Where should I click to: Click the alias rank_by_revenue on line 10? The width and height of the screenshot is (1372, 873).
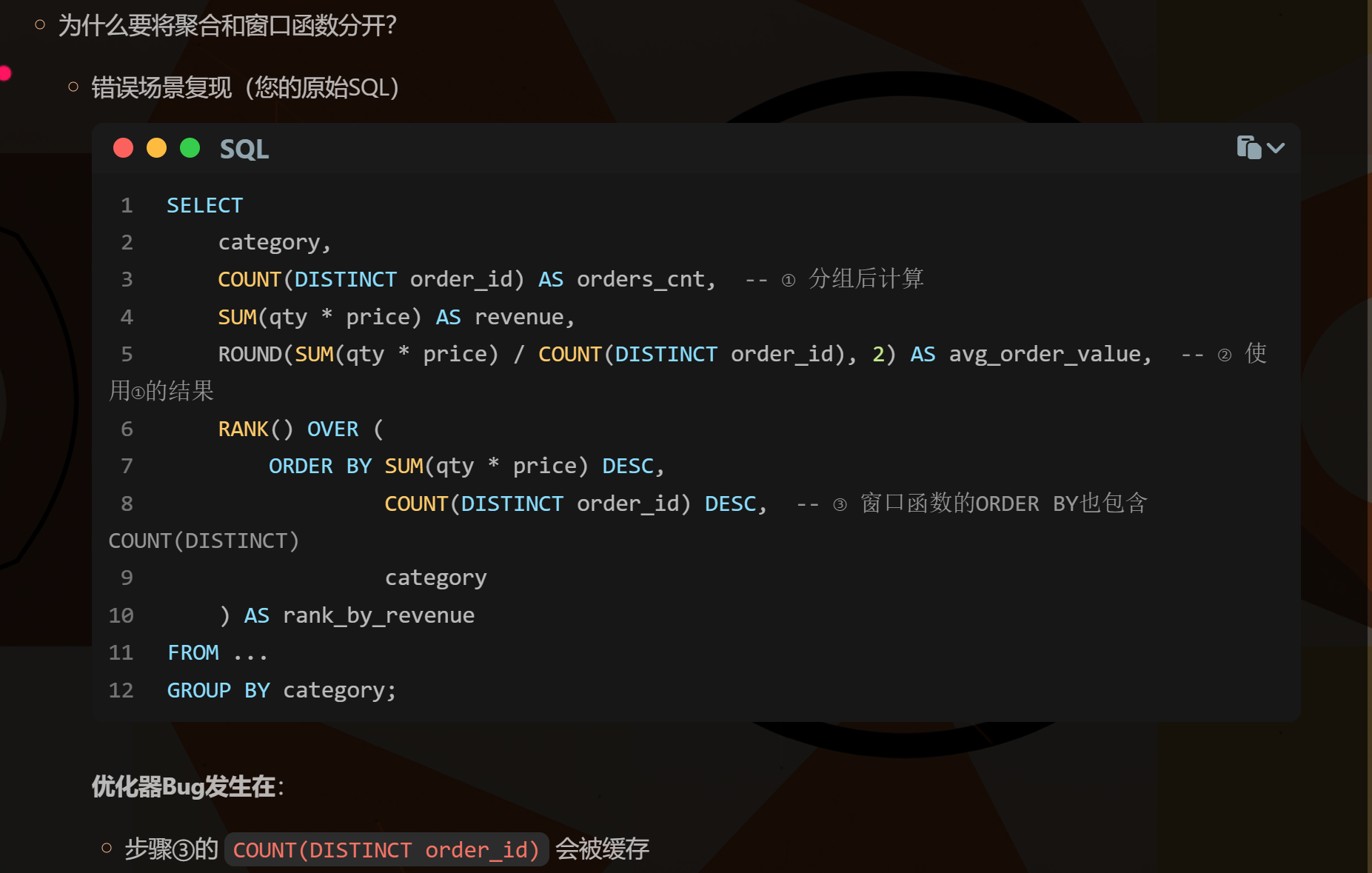379,615
